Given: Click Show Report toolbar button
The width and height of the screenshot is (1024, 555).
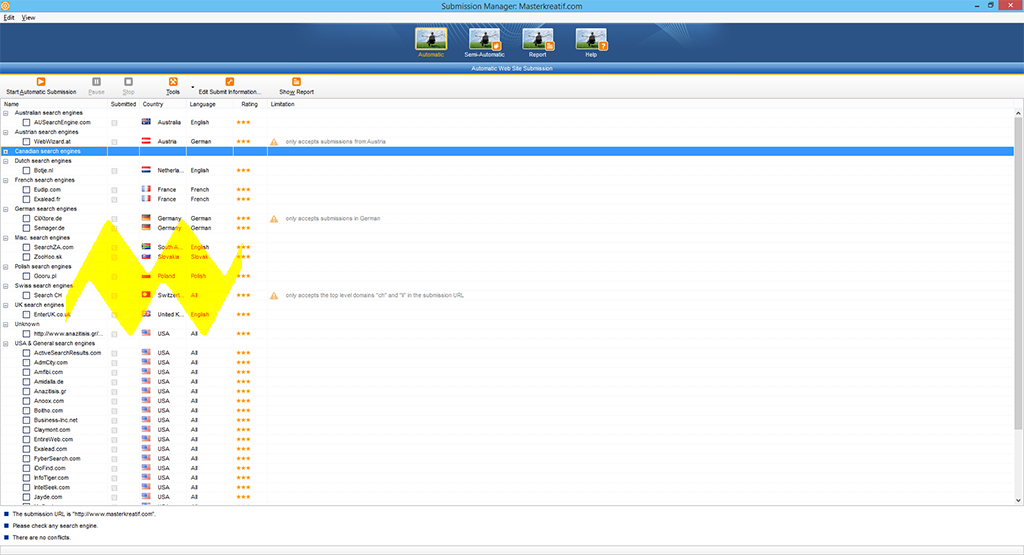Looking at the screenshot, I should tap(296, 86).
